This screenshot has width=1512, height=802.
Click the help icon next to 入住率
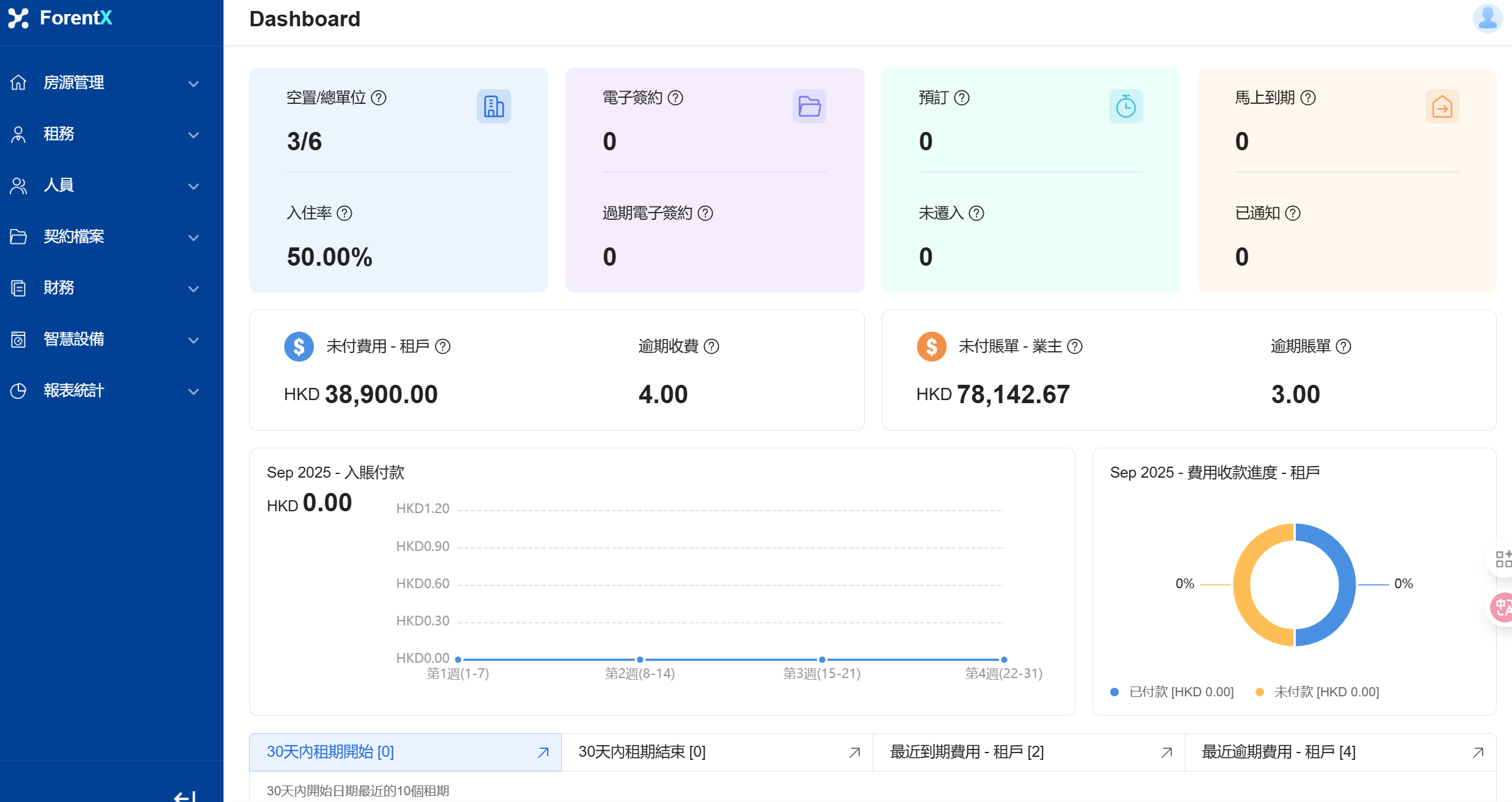344,213
